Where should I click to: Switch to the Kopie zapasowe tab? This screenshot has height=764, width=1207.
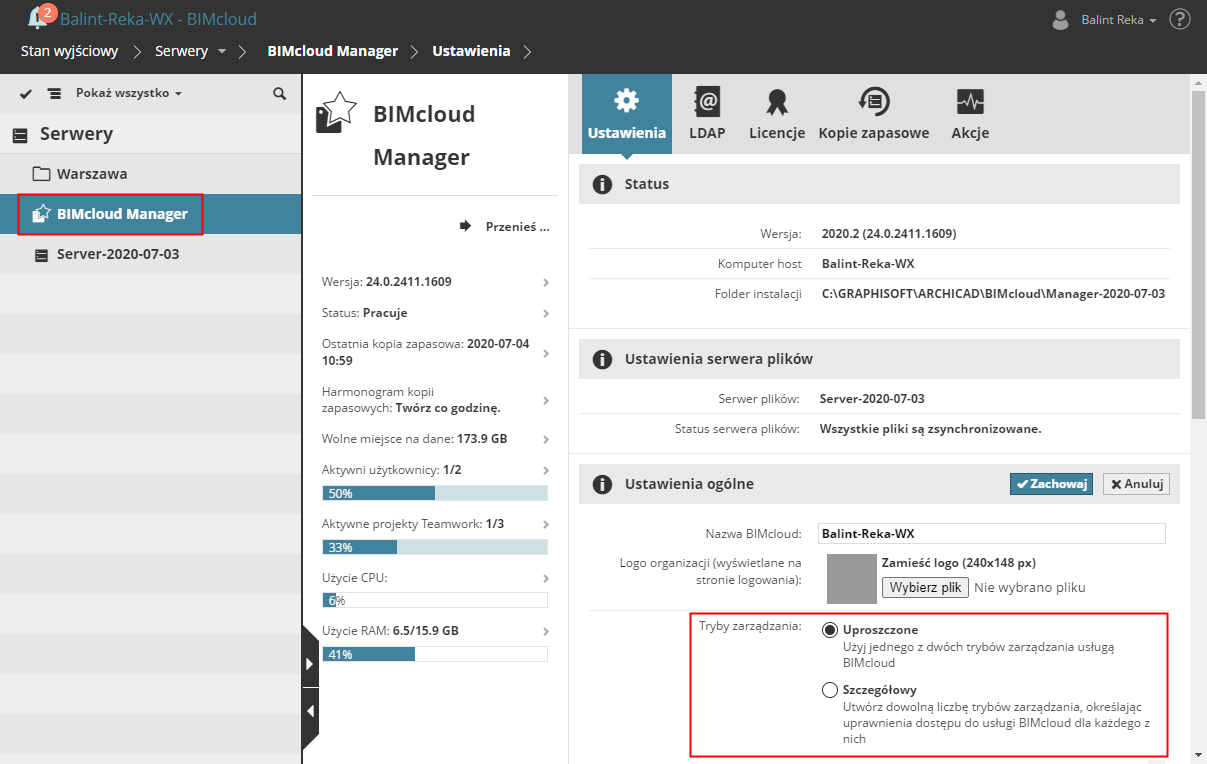(874, 112)
